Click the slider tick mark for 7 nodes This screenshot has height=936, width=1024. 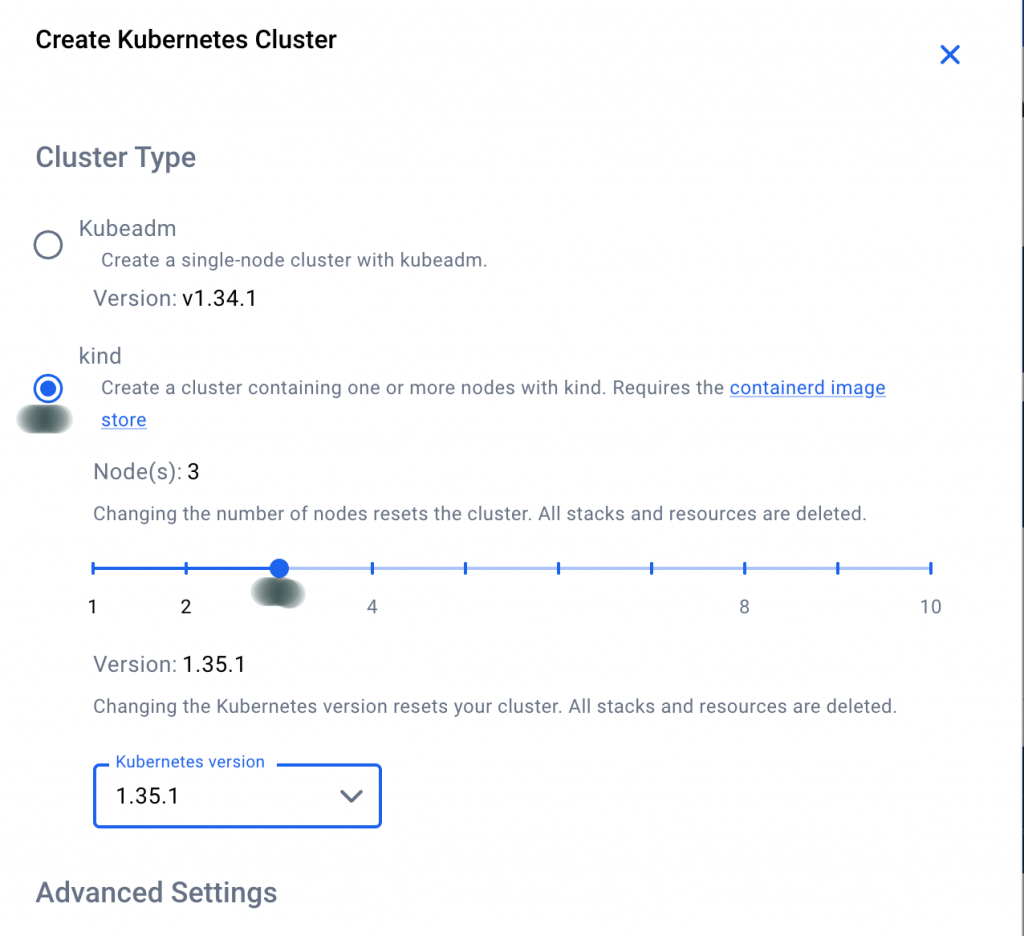point(652,568)
